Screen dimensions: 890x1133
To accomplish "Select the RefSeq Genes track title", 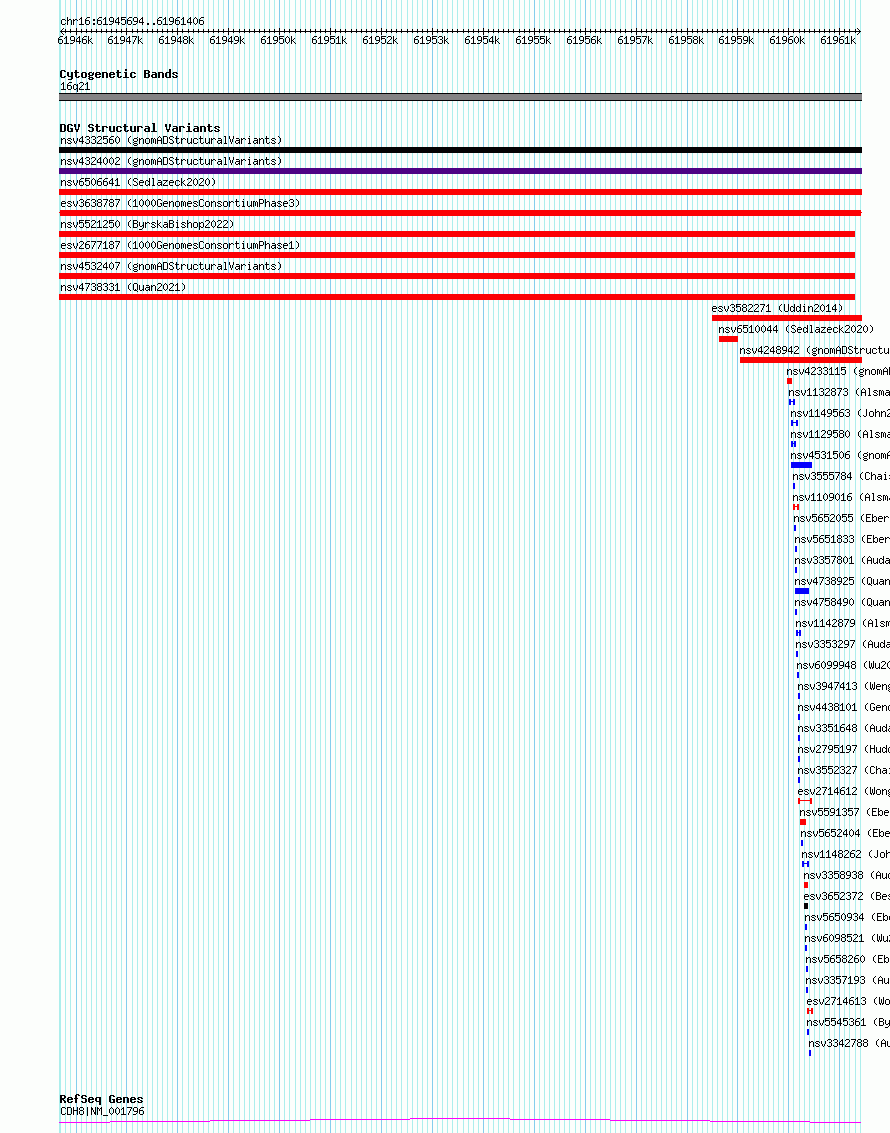I will [101, 1098].
